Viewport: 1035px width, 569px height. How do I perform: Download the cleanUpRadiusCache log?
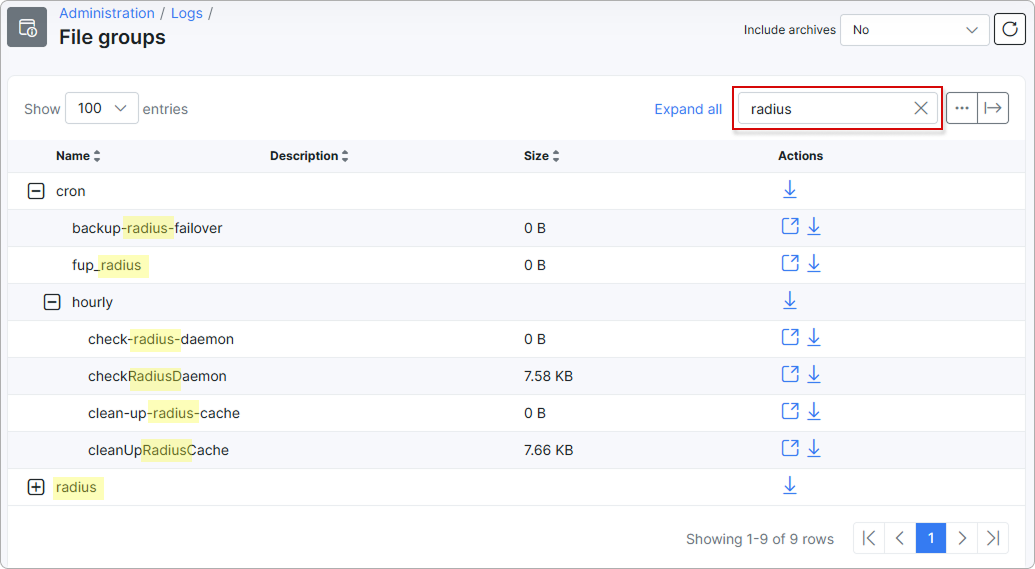814,448
